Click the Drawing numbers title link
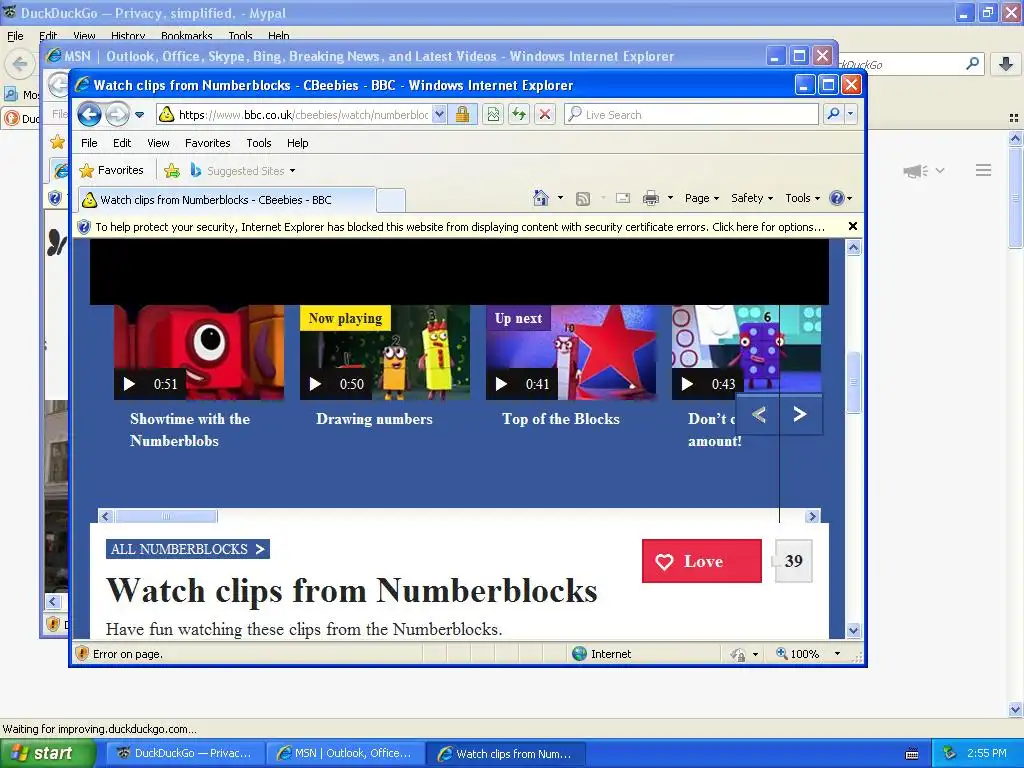 374,419
